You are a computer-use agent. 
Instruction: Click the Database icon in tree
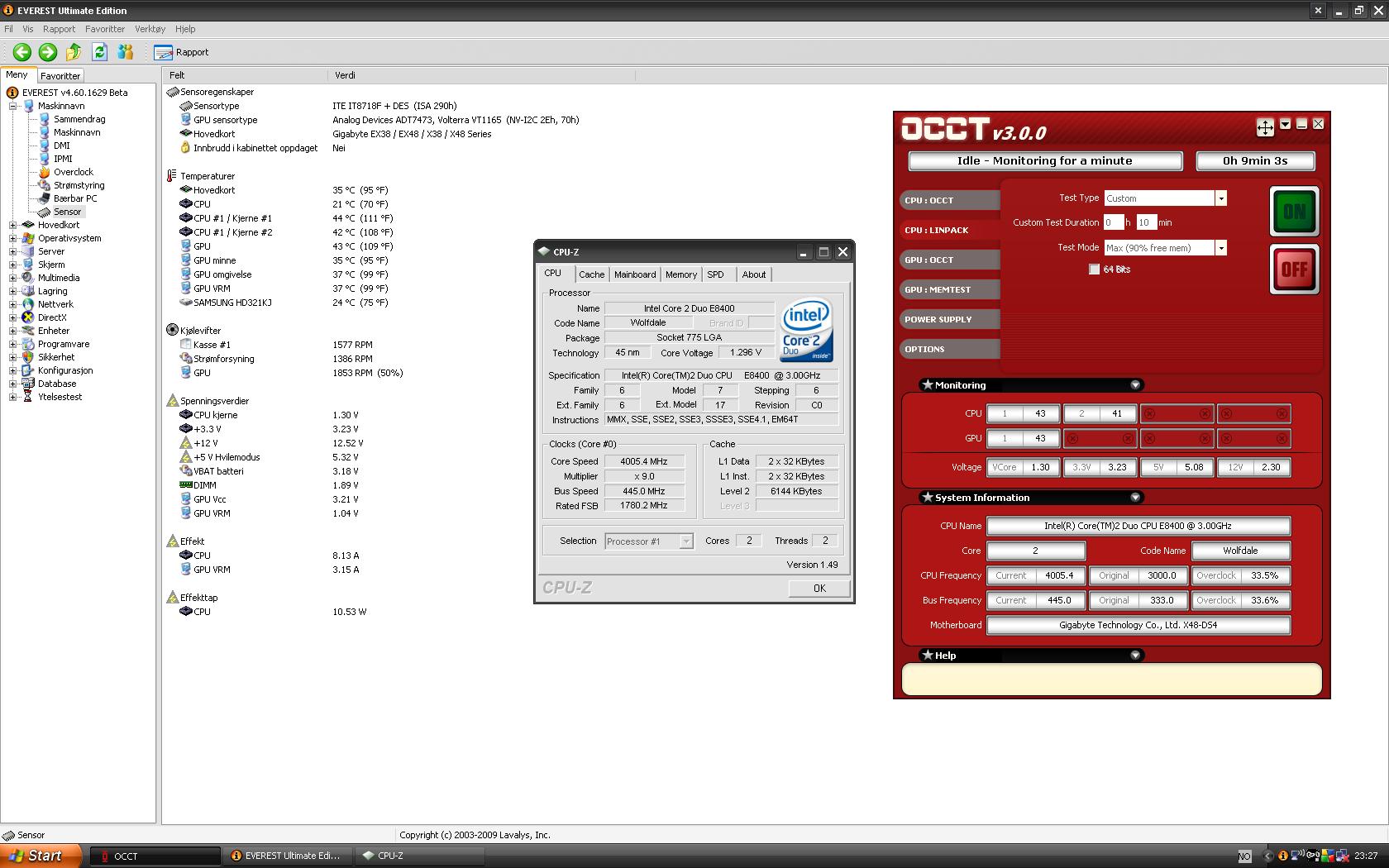pyautogui.click(x=28, y=384)
